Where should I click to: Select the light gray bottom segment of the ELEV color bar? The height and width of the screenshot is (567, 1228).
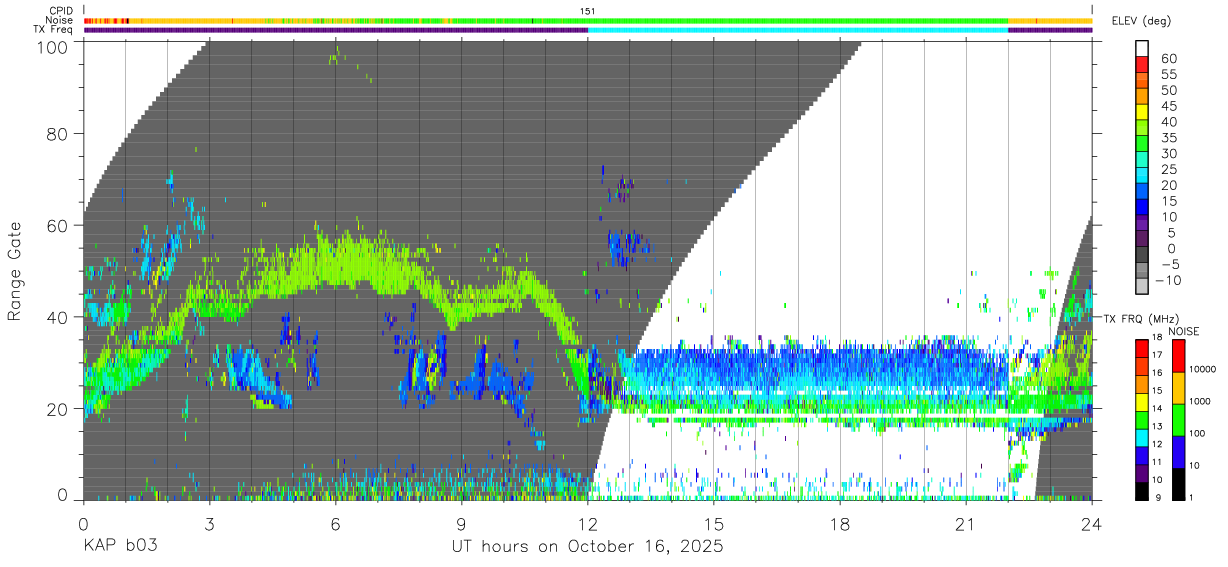[1143, 288]
